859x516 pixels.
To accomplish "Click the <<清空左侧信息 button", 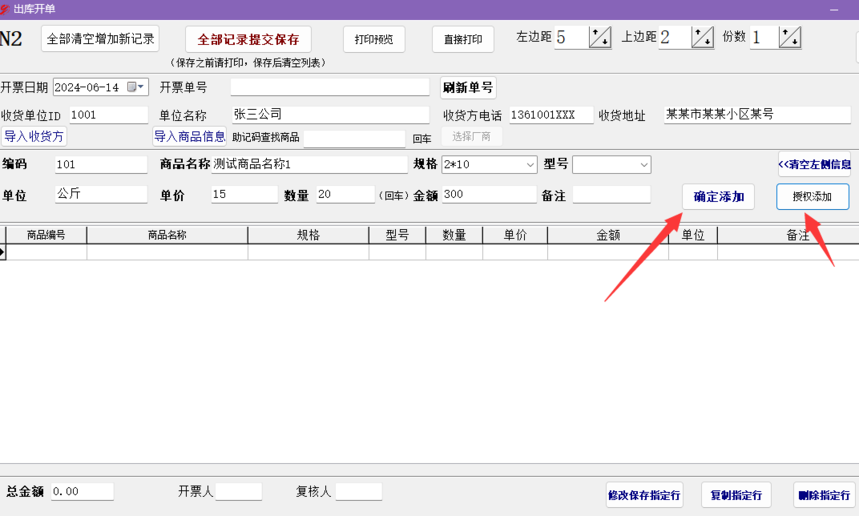I will click(x=814, y=164).
